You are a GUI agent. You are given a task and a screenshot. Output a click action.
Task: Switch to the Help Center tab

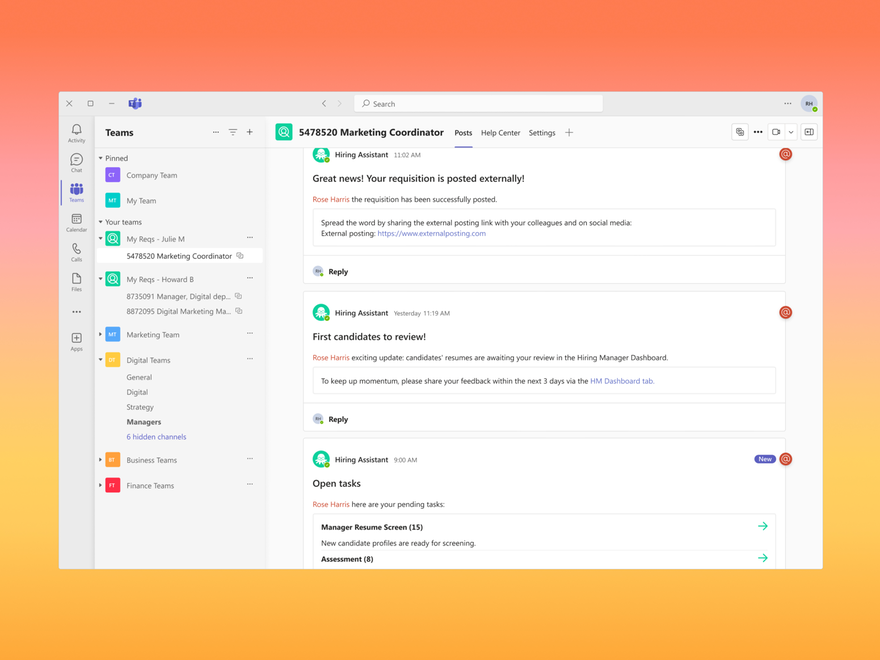[x=500, y=132]
